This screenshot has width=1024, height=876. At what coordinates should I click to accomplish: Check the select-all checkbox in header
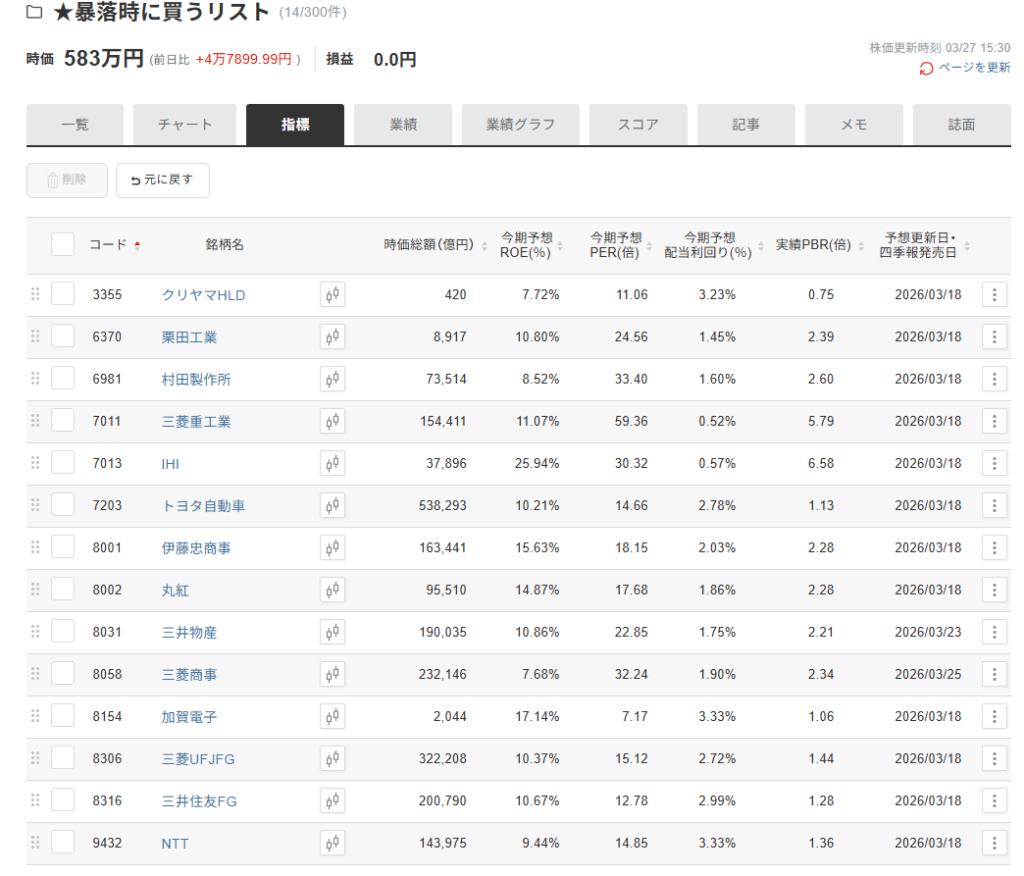(x=63, y=245)
